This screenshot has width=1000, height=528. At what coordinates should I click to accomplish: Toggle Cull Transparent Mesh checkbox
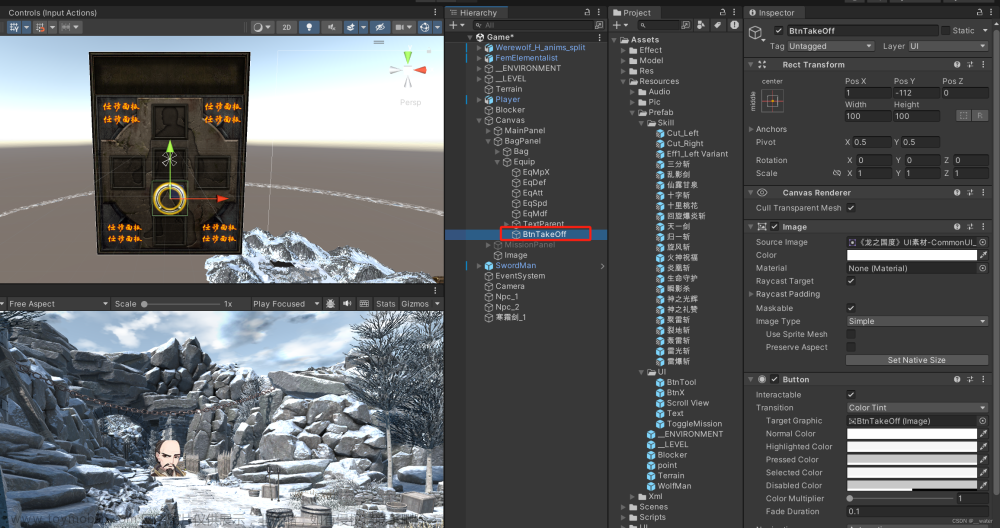point(851,208)
